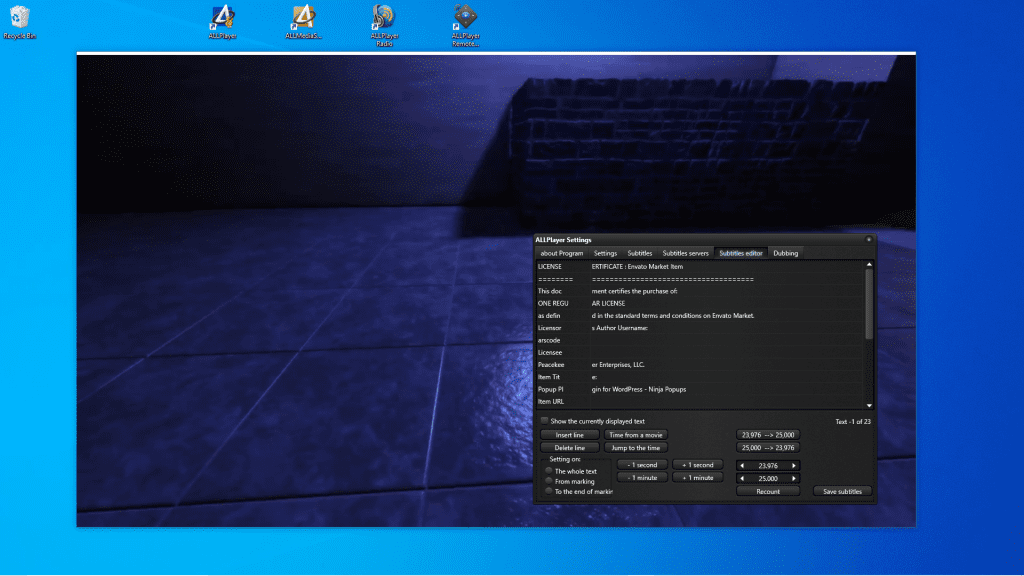Shift subtitles by plus 1 second
1024x576 pixels.
(x=697, y=465)
